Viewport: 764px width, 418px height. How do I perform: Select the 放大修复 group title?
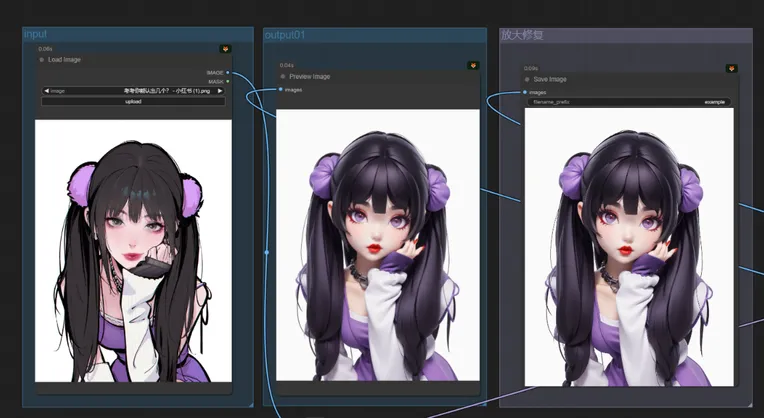(522, 35)
